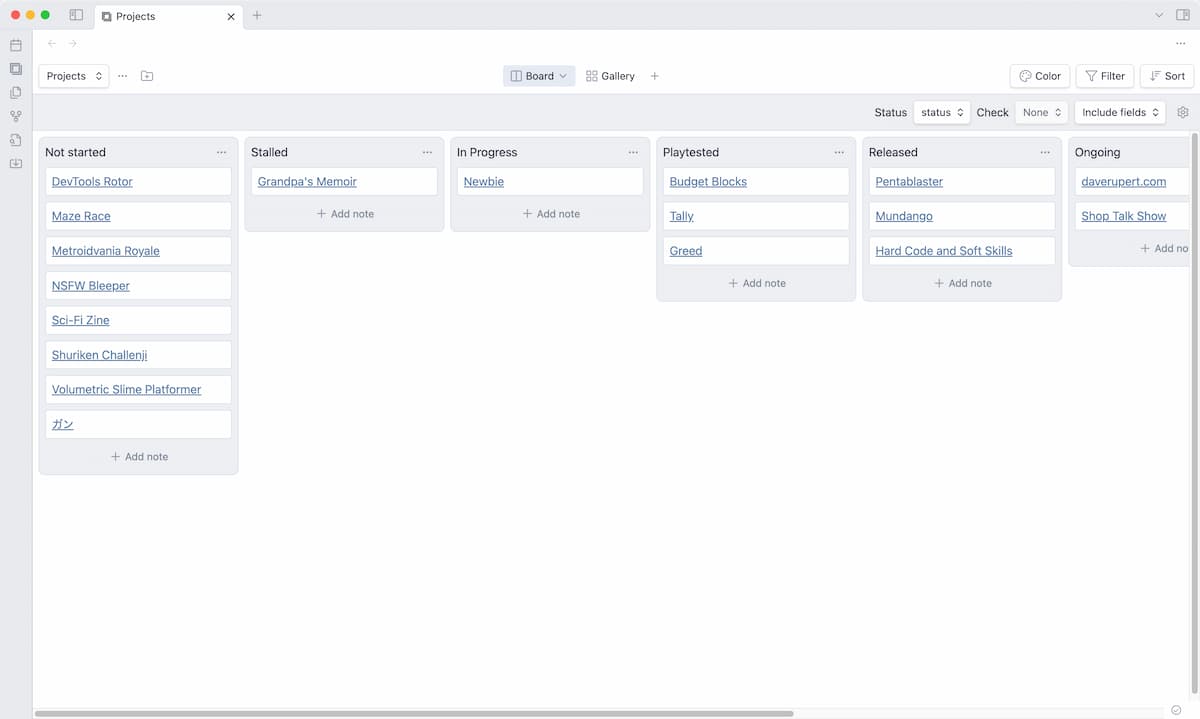Go forward with the right arrow
The height and width of the screenshot is (719, 1200).
click(73, 43)
